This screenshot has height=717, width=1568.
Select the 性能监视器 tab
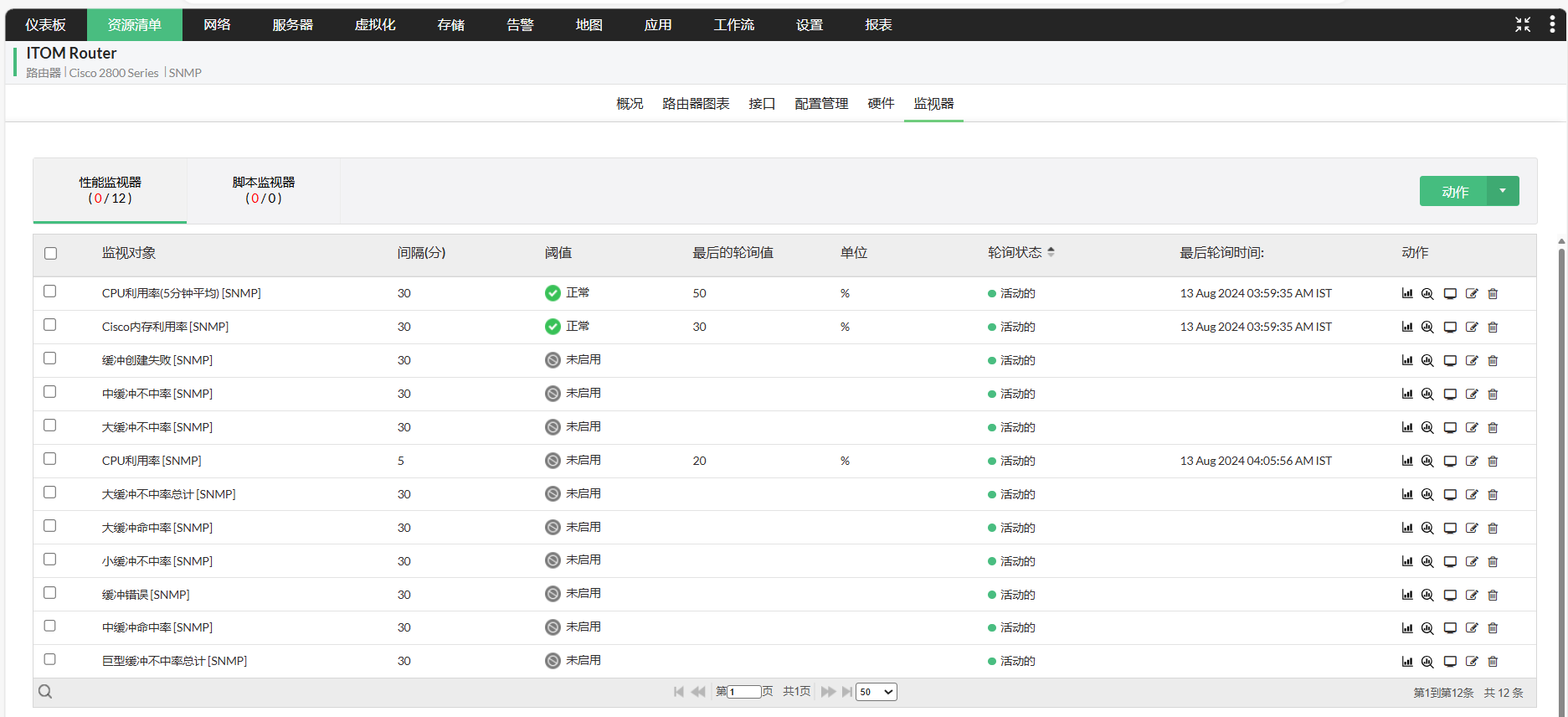click(x=110, y=190)
